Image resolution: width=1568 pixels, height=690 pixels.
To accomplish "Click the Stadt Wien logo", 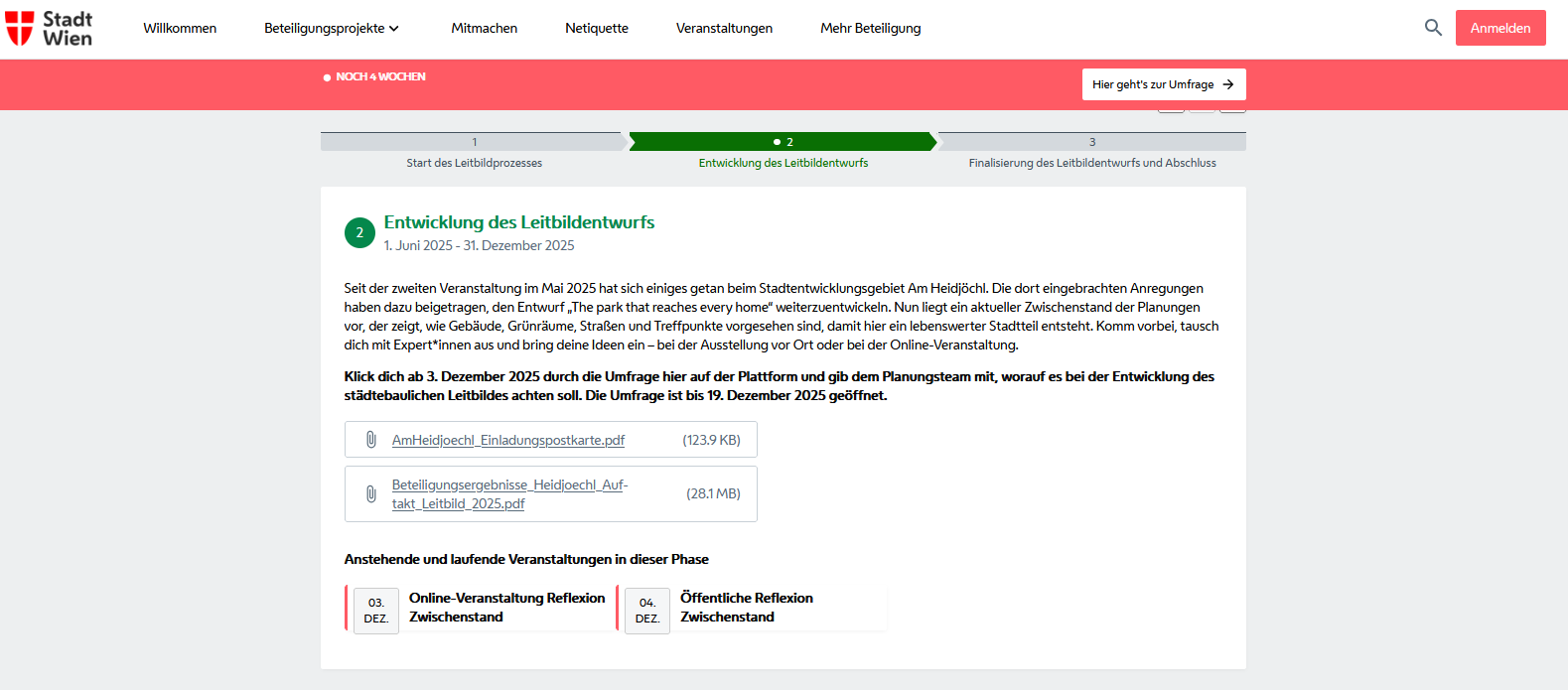I will click(49, 29).
